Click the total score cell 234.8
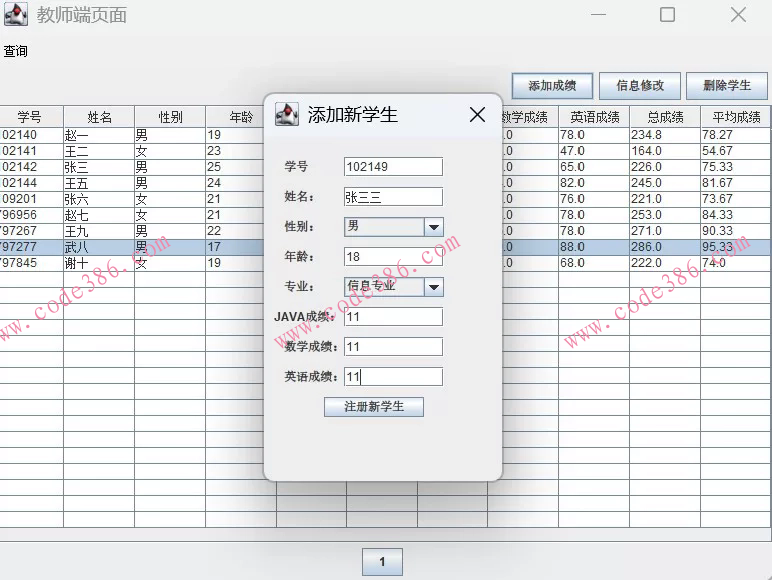Image resolution: width=772 pixels, height=580 pixels. pyautogui.click(x=665, y=135)
